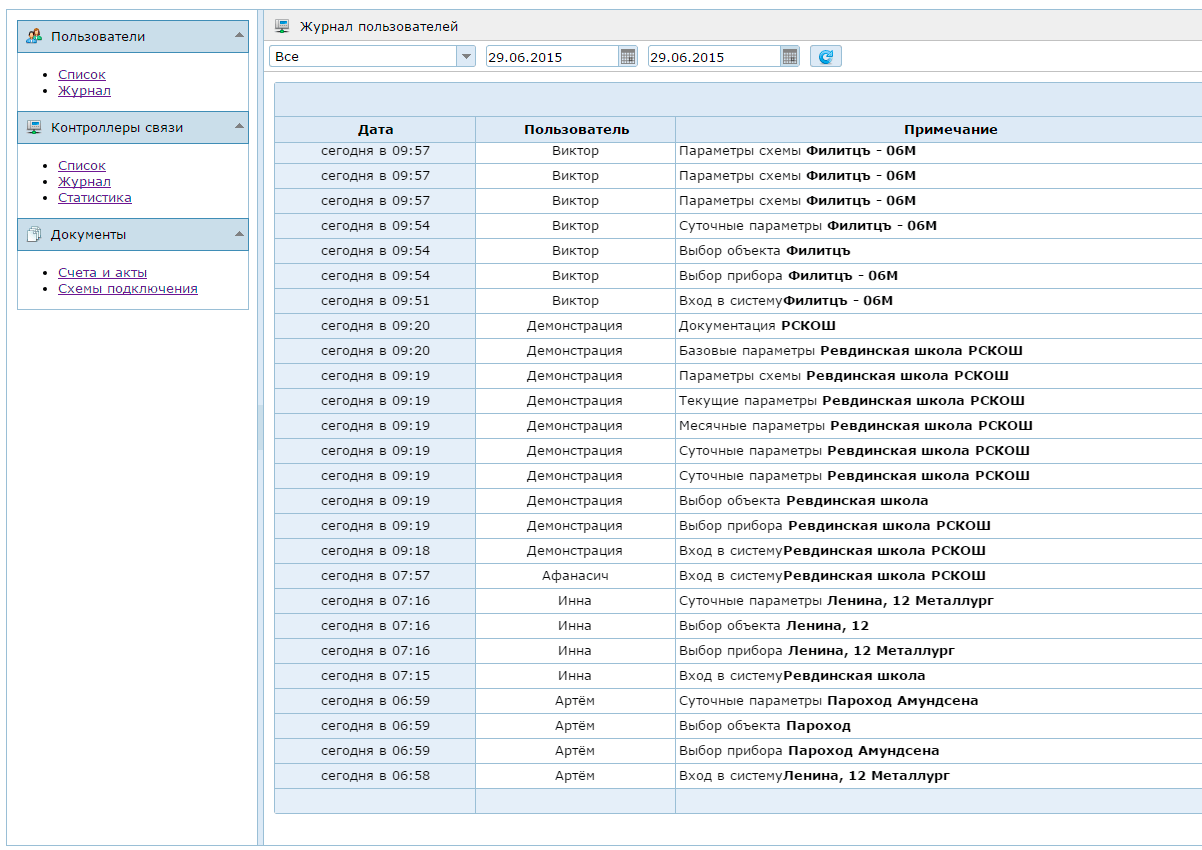1202x850 pixels.
Task: Sort by the Пользователь column header
Action: (576, 130)
